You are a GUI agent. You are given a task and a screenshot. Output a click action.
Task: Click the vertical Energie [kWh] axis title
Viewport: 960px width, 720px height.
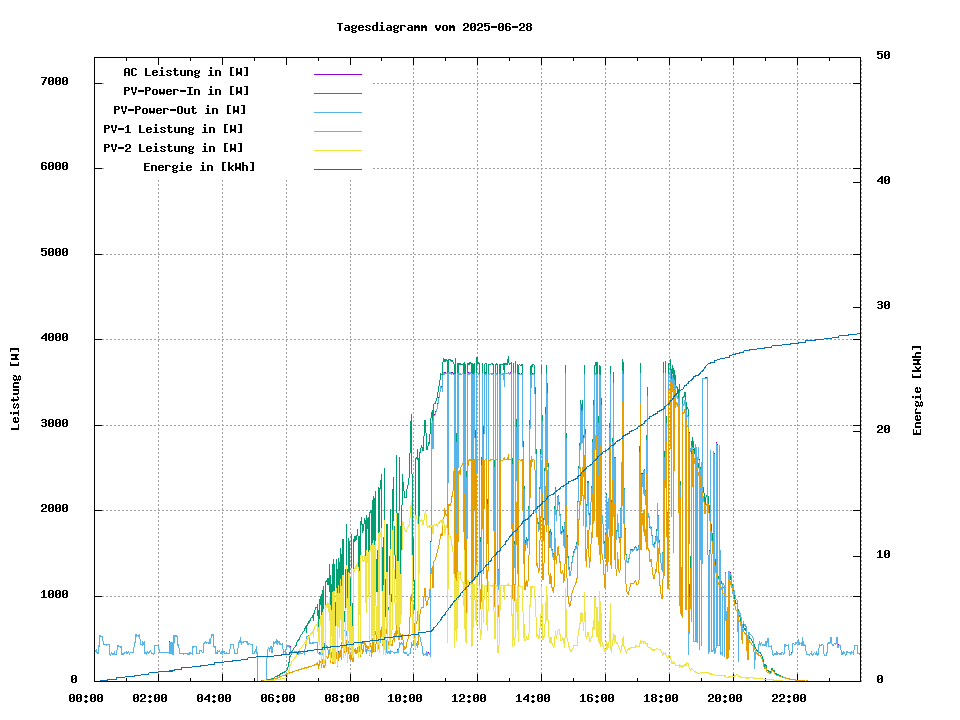click(917, 390)
